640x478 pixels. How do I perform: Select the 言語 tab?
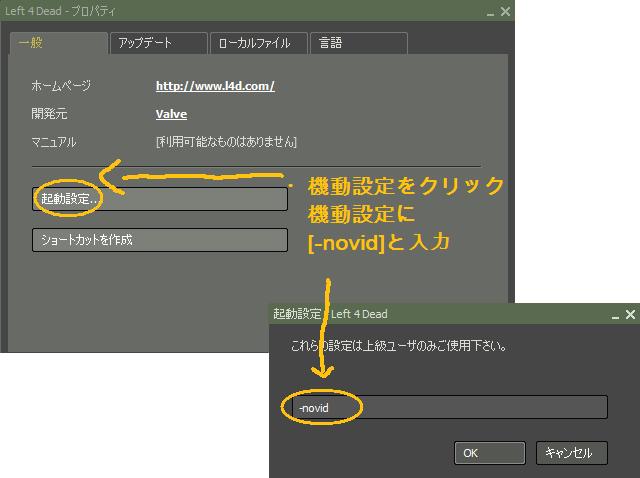coord(359,43)
